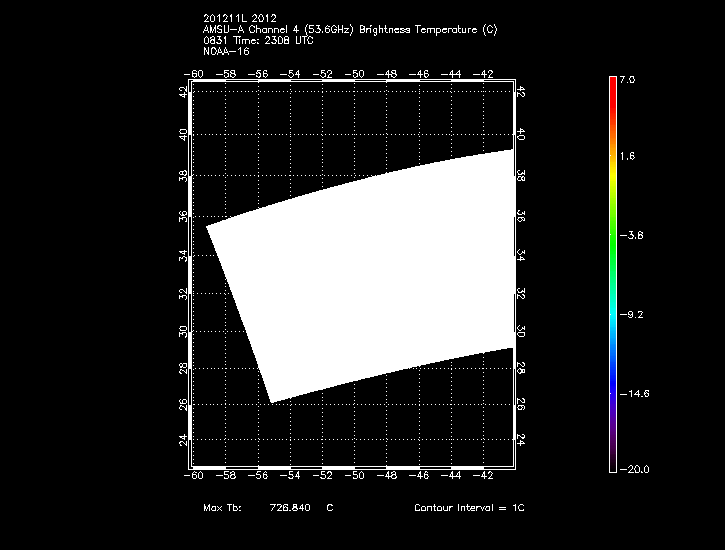Click the Max Tb value 726.840
Image resolution: width=725 pixels, height=550 pixels.
pos(289,509)
